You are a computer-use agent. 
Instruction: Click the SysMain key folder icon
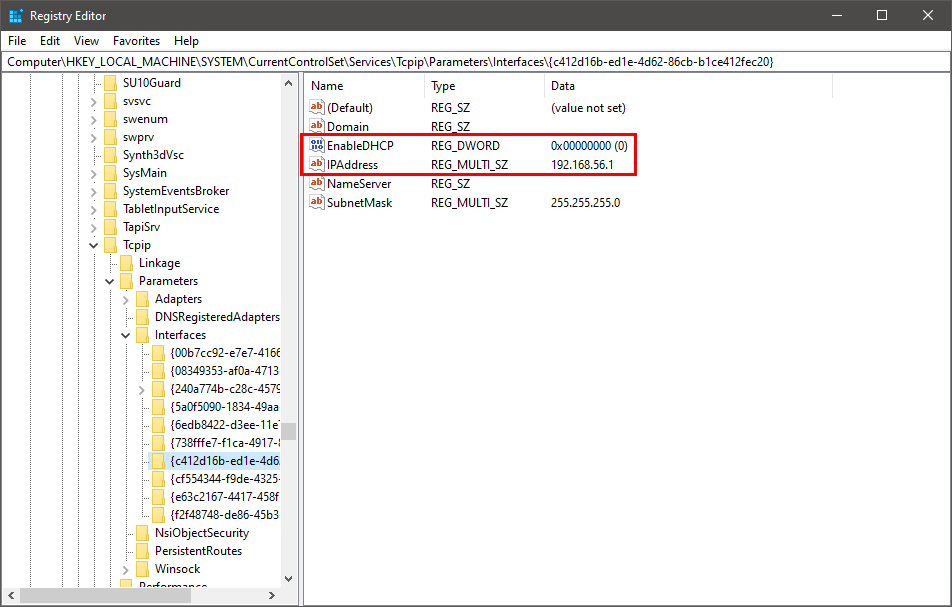click(x=110, y=172)
